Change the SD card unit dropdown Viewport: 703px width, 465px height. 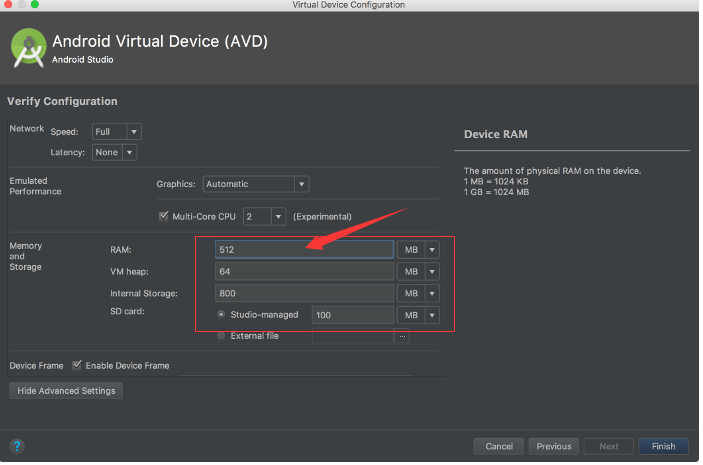[418, 315]
